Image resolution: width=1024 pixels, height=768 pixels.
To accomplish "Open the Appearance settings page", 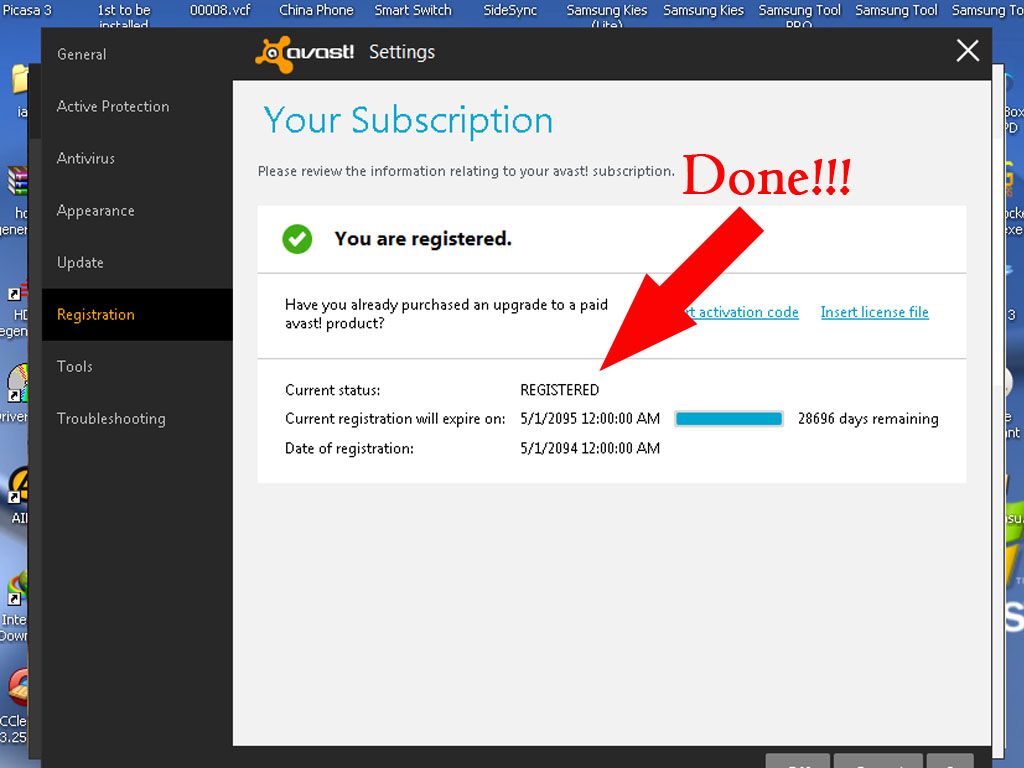I will coord(96,210).
